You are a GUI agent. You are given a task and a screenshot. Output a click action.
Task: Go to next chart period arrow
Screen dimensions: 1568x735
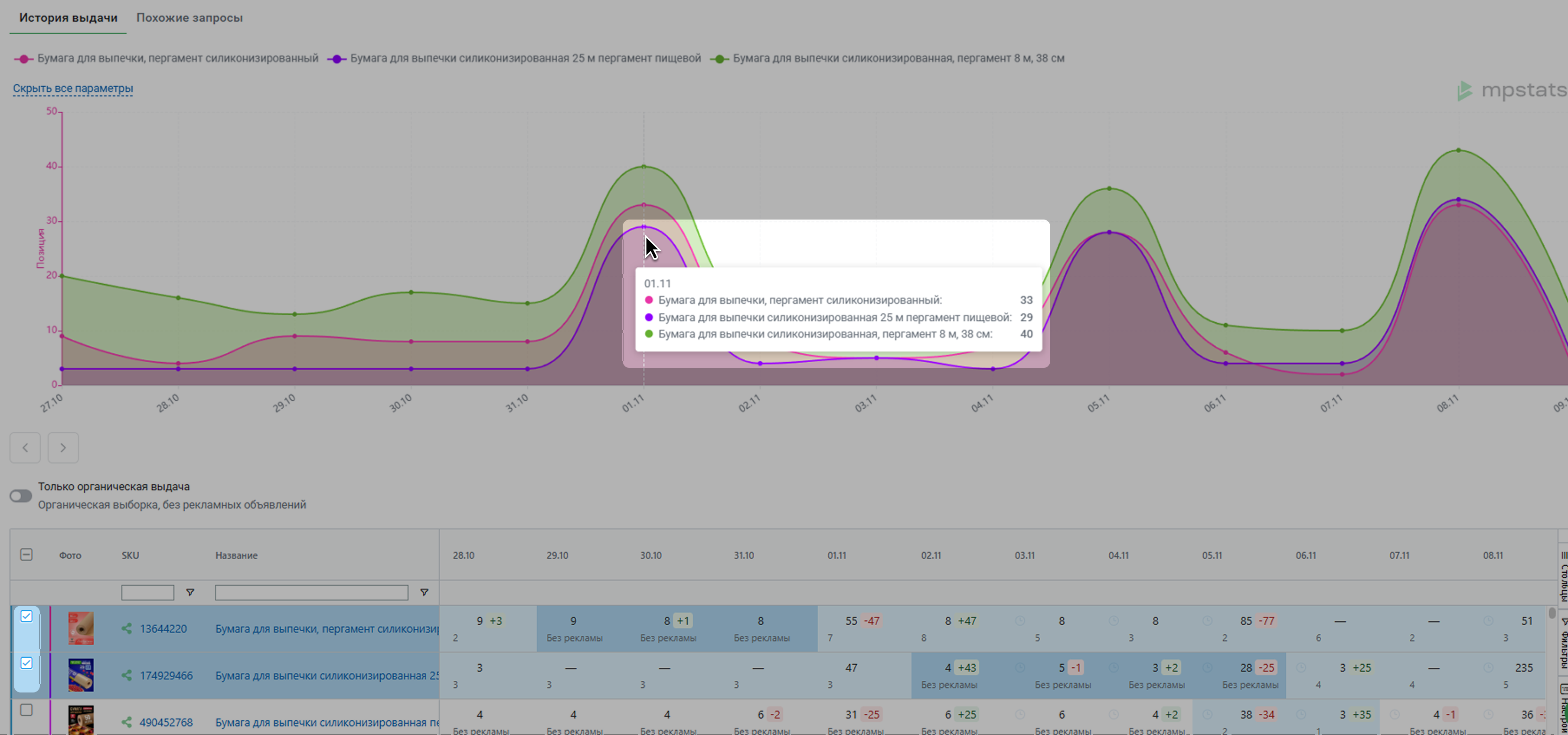pyautogui.click(x=63, y=448)
